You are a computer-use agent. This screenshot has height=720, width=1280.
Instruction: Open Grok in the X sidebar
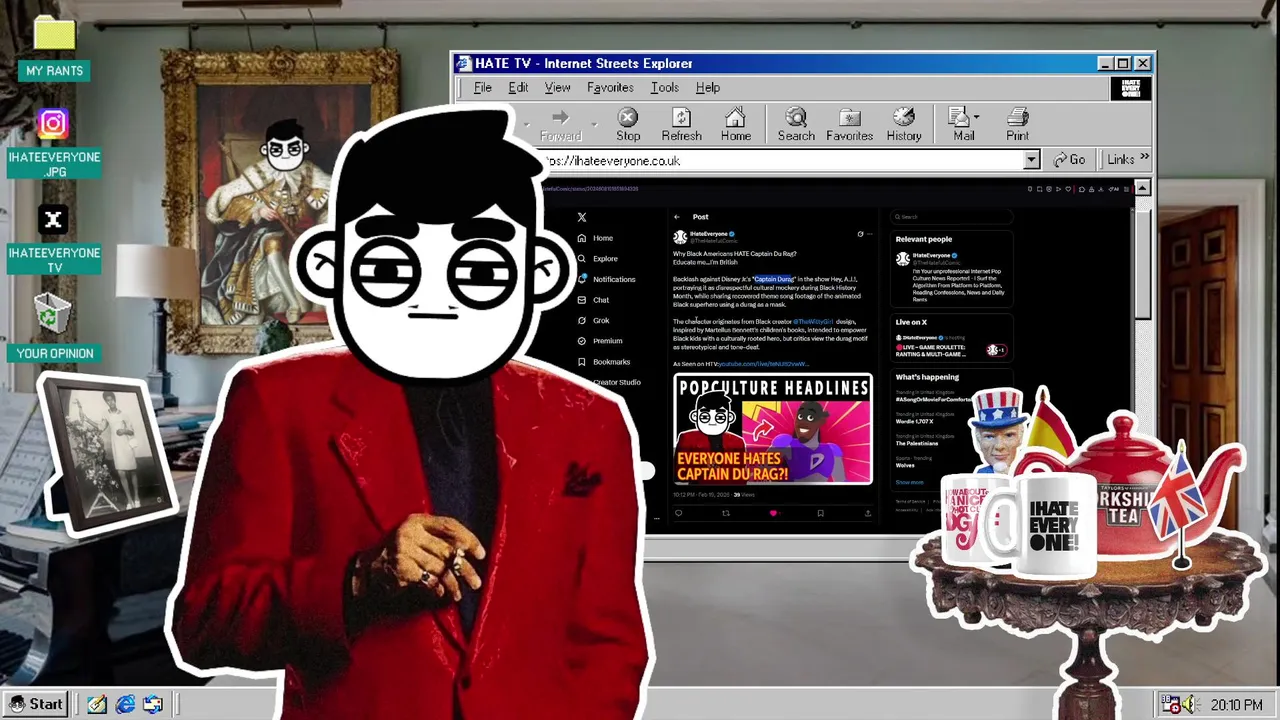pos(593,320)
